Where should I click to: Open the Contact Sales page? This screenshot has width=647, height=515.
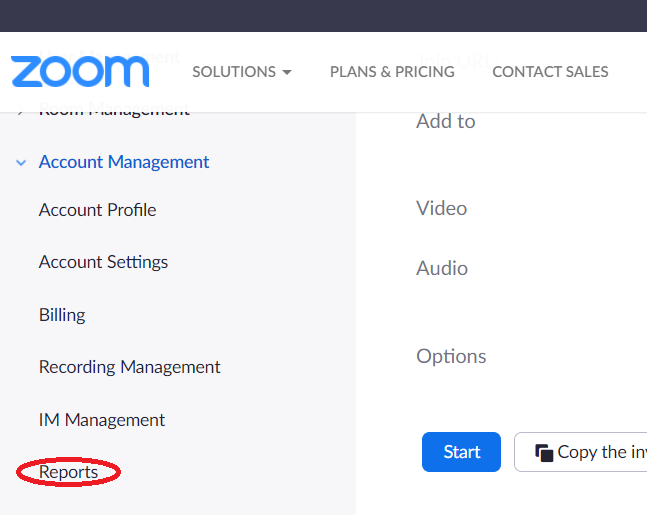point(550,72)
